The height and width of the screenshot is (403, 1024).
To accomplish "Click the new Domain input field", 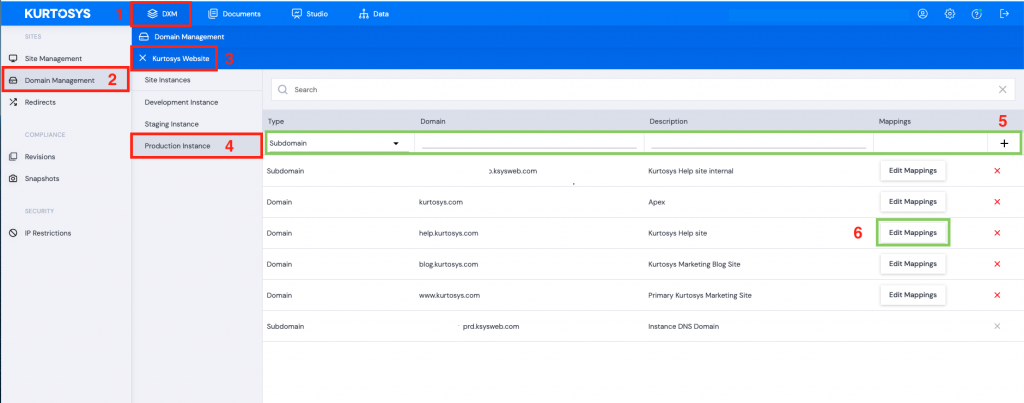I will coord(529,142).
